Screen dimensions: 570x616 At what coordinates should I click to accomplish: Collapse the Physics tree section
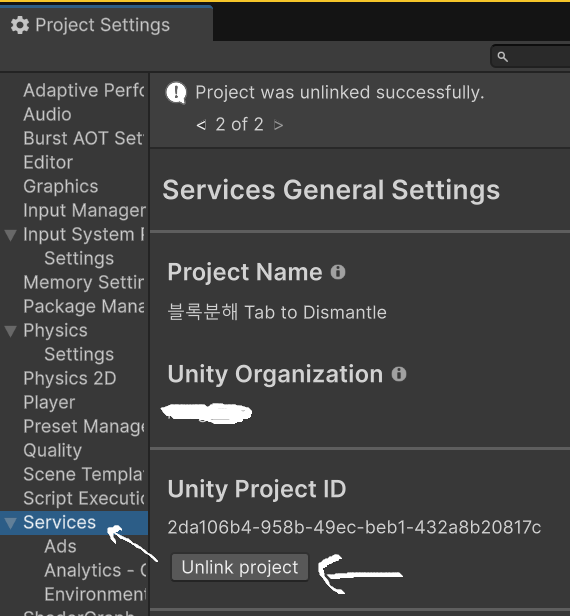(x=11, y=331)
